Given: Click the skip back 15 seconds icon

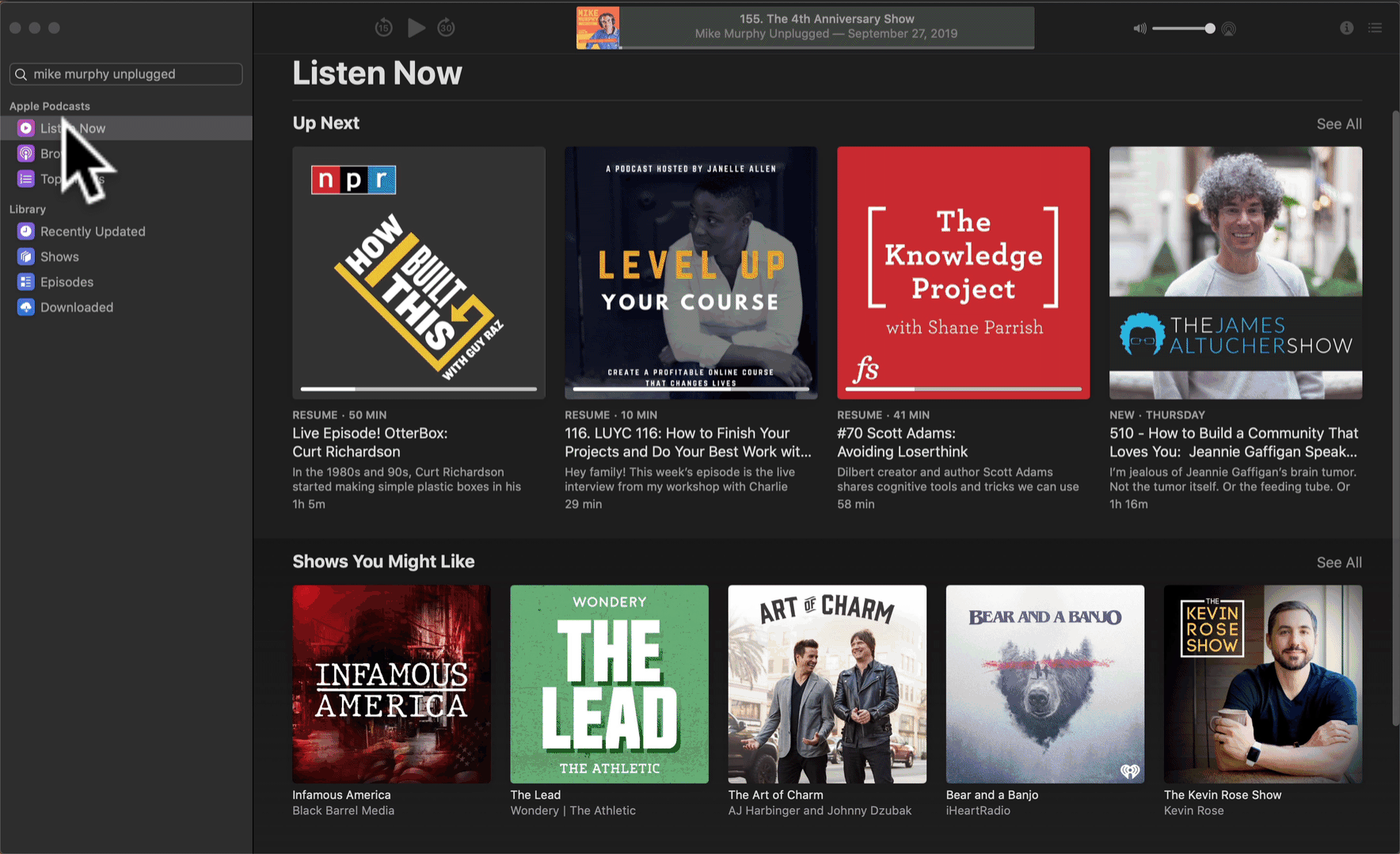Looking at the screenshot, I should [384, 28].
